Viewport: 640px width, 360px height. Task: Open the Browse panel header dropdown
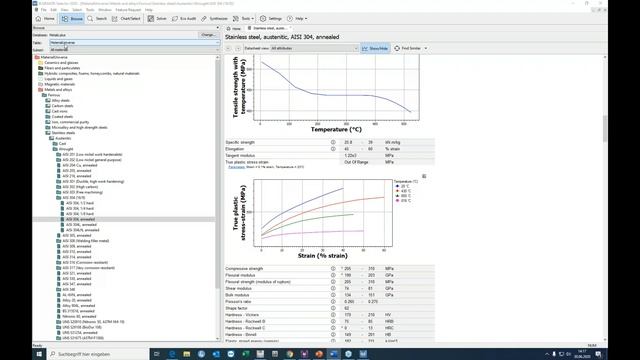click(218, 28)
